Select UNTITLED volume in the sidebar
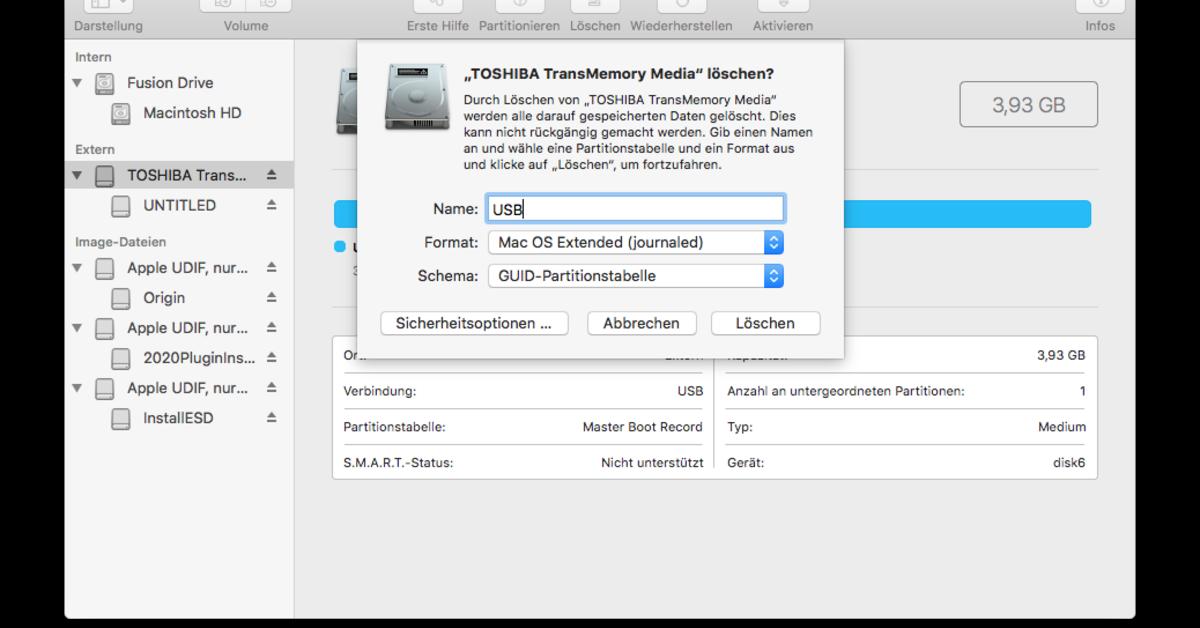1200x628 pixels. tap(180, 205)
